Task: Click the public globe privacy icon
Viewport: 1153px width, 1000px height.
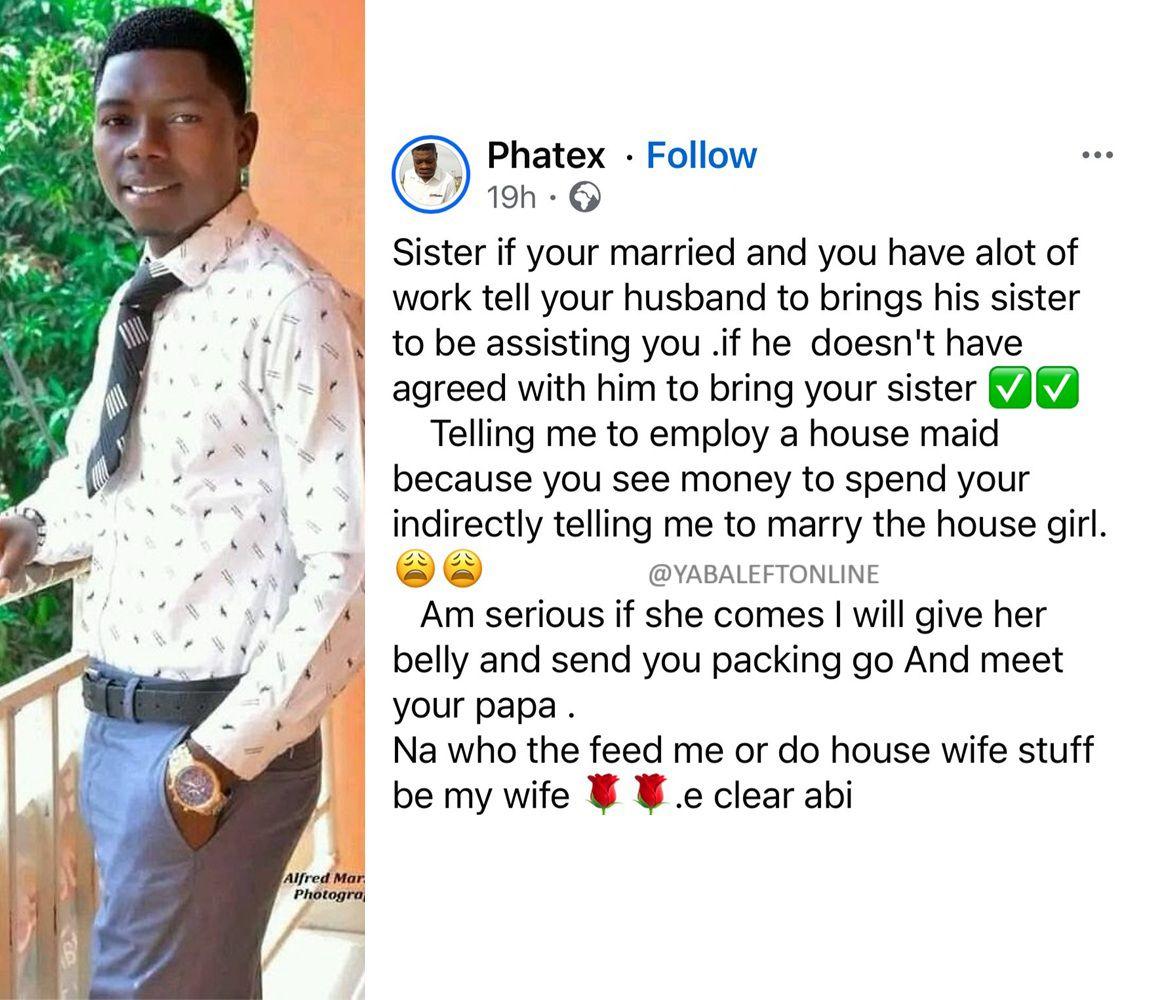Action: click(585, 198)
